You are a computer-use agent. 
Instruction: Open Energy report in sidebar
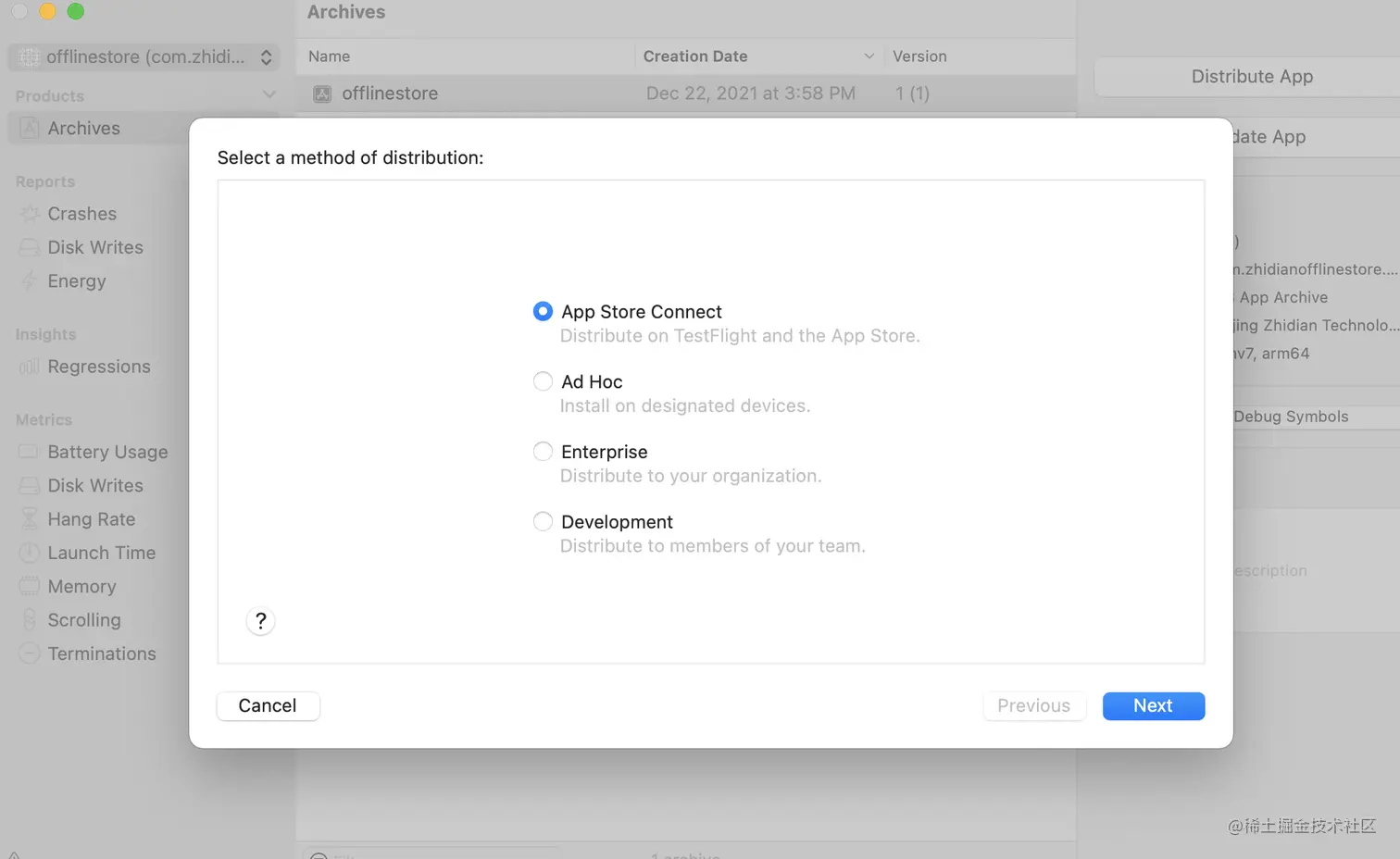(77, 280)
